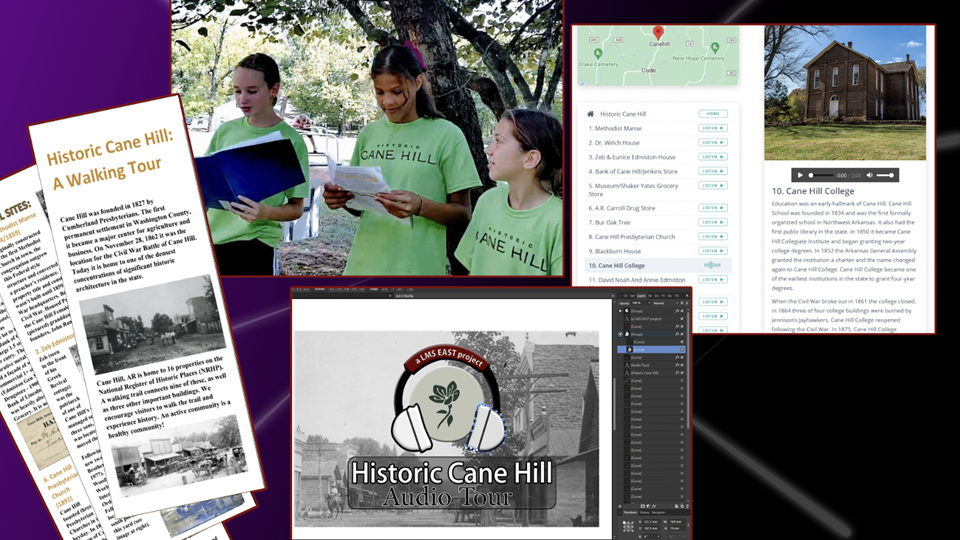Click the X position field in Transform panel
Viewport: 960px width, 540px height.
click(x=651, y=522)
